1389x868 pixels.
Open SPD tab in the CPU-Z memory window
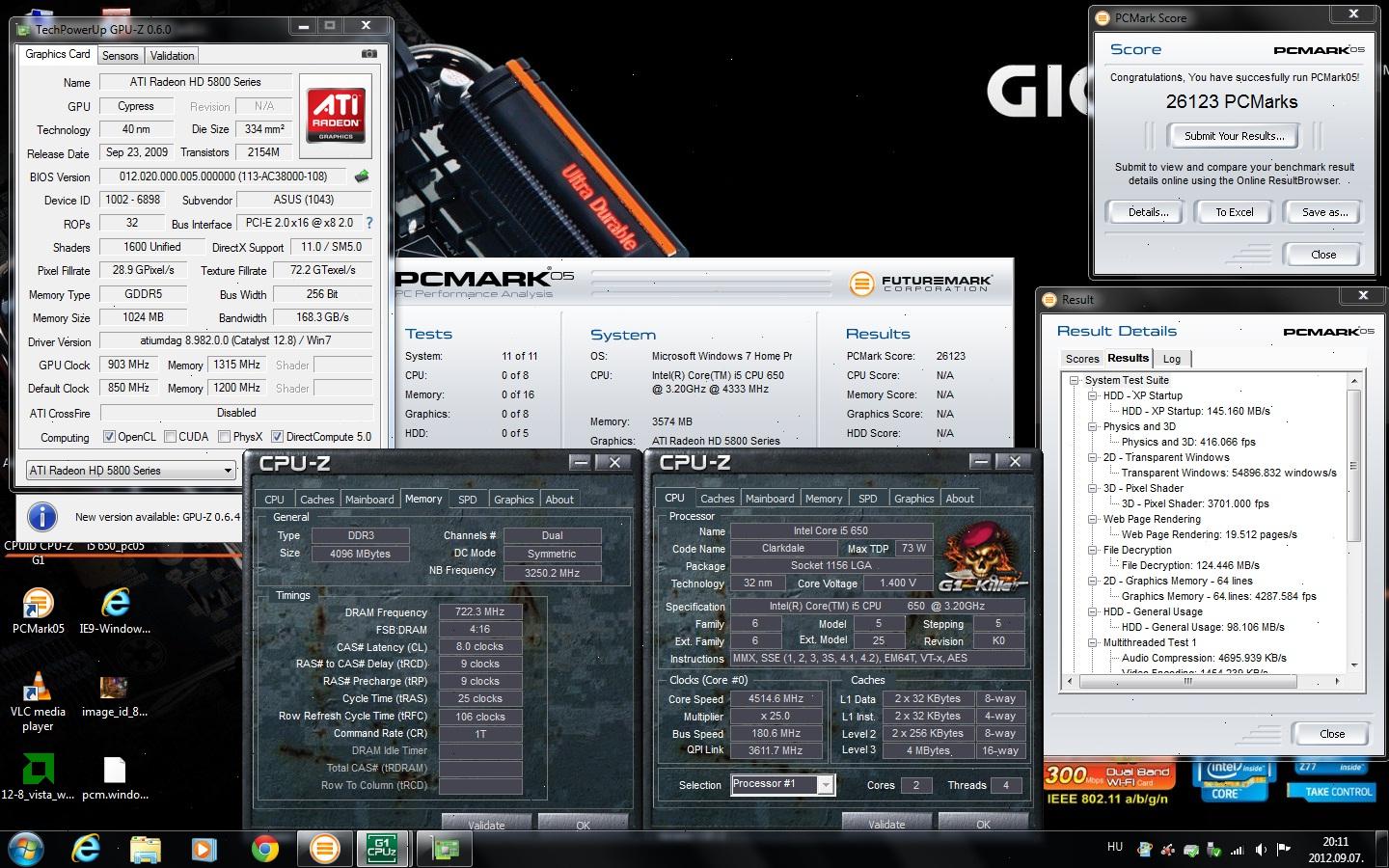[468, 499]
